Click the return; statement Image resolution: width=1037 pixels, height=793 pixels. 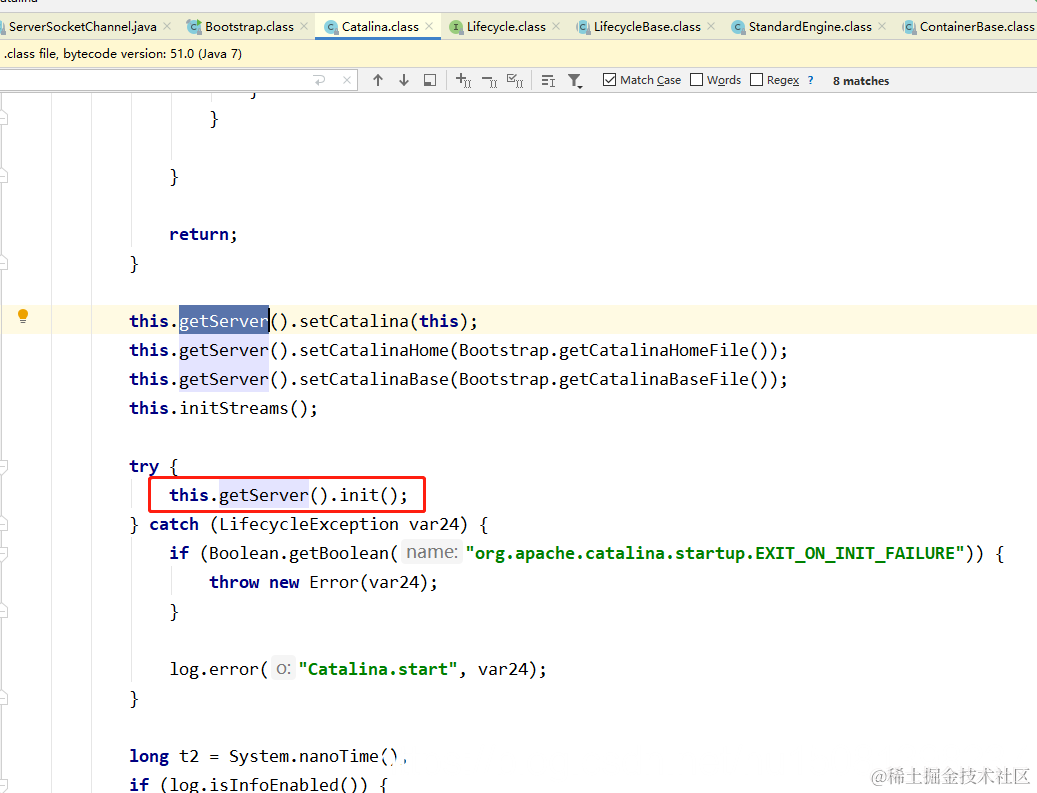pyautogui.click(x=203, y=234)
